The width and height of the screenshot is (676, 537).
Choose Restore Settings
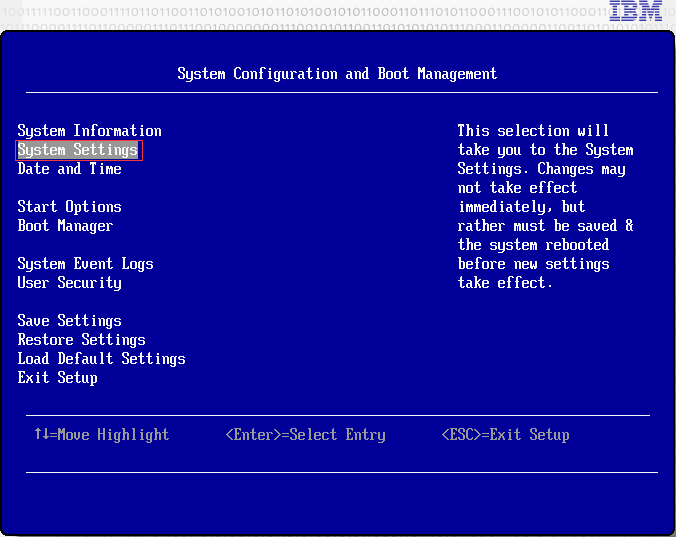coord(81,340)
